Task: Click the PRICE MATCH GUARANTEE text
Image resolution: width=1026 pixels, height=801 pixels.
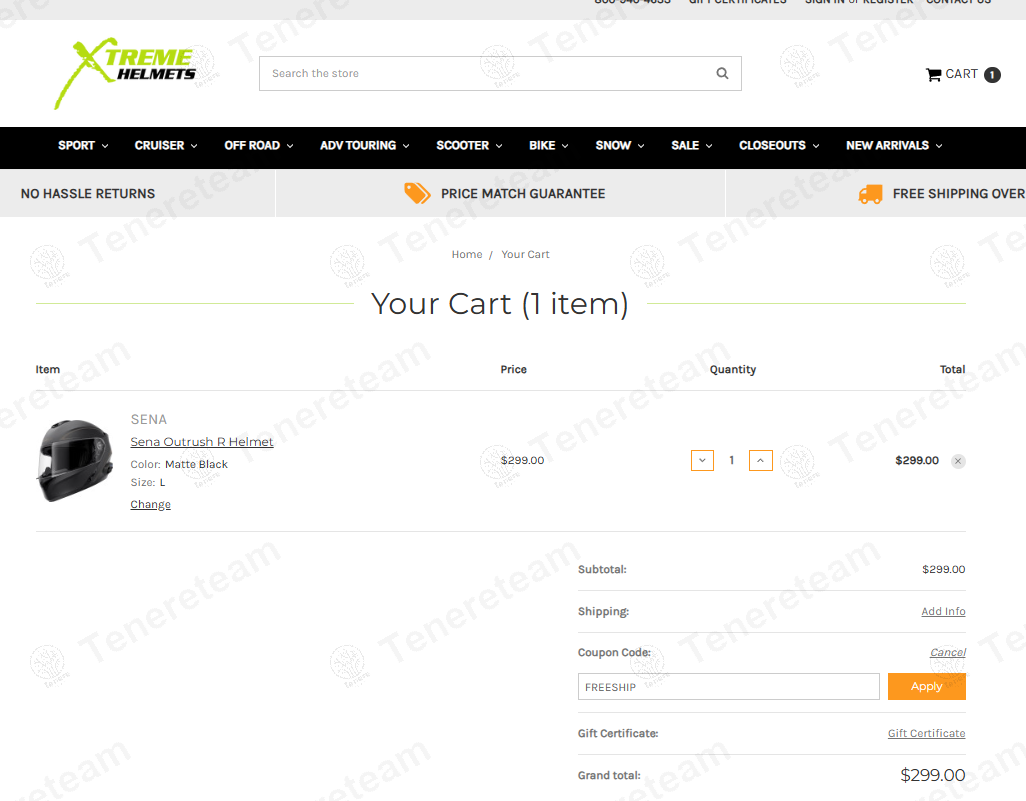Action: 523,194
